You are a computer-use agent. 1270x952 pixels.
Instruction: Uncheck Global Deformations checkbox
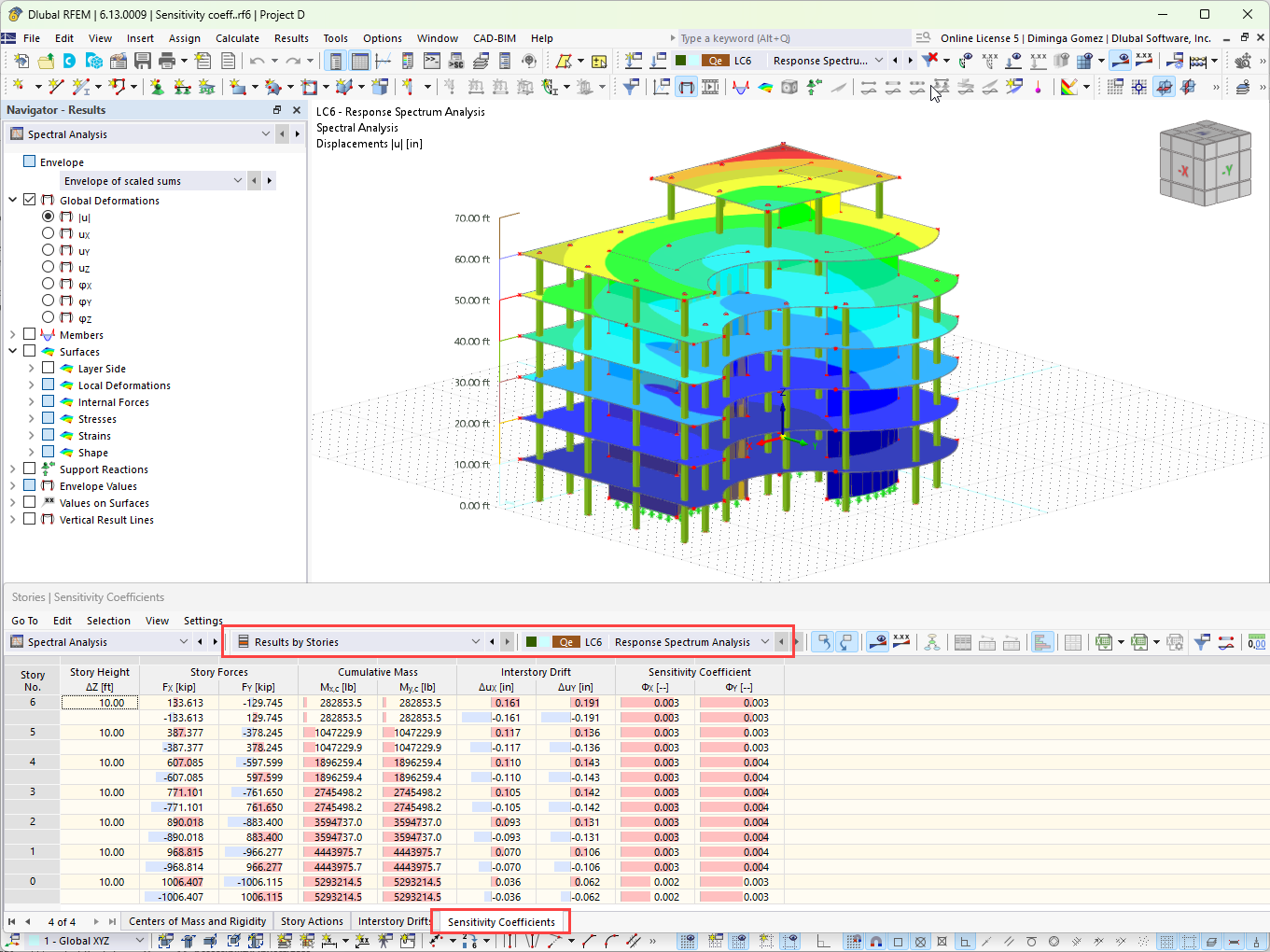click(29, 200)
